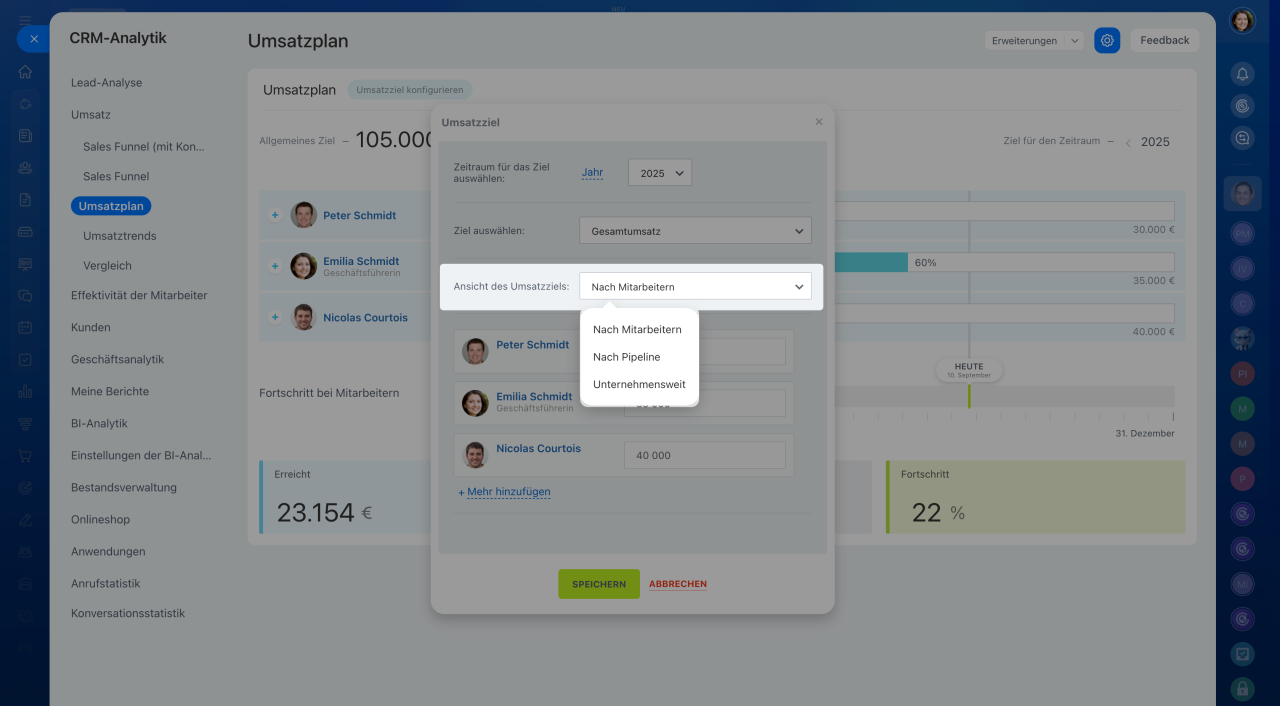This screenshot has height=706, width=1280.
Task: Open the home icon in the left rail
Action: coord(25,72)
